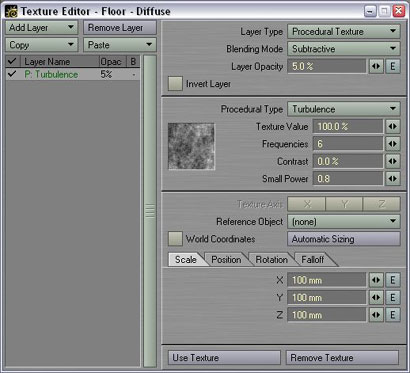Switch to the Position tab
Viewport: 410px width, 373px height.
point(226,259)
